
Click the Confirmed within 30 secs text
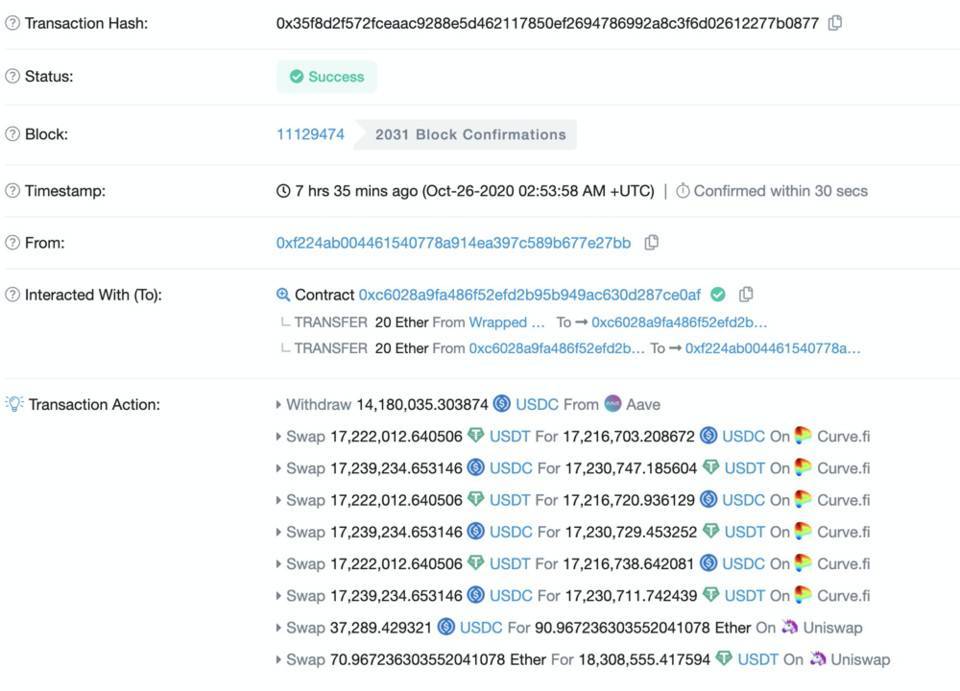point(781,191)
